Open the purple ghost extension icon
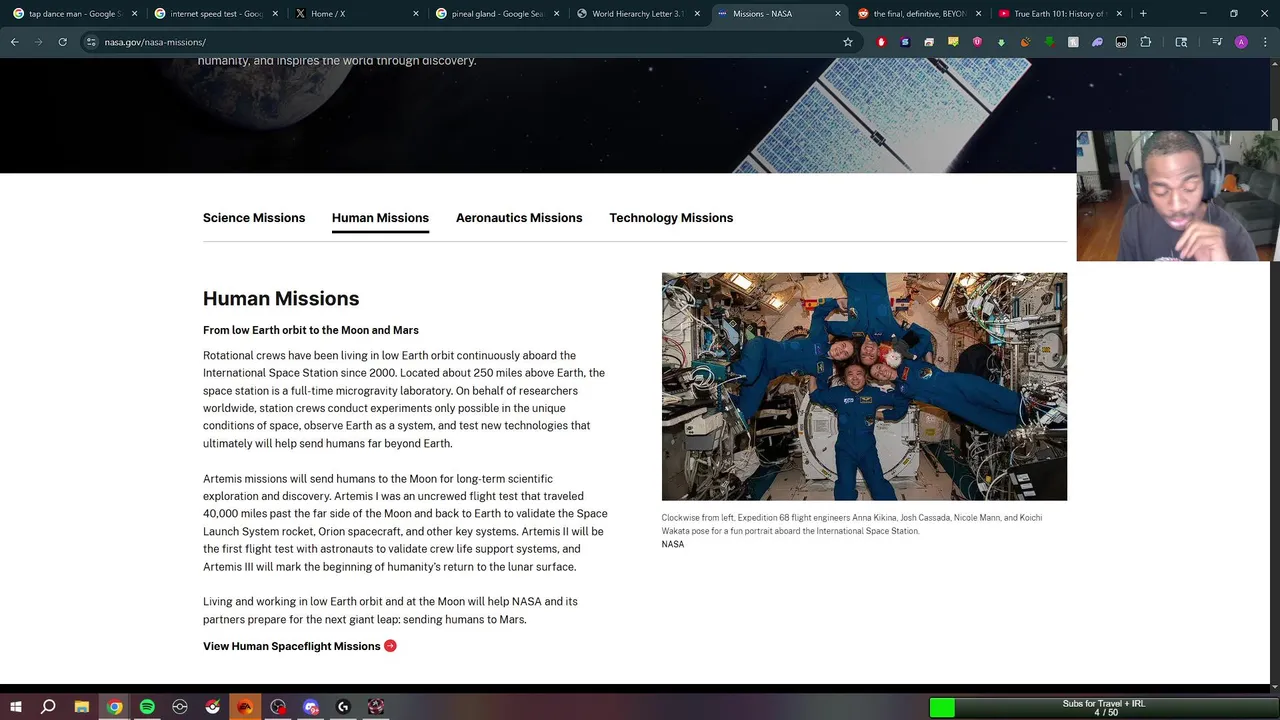1280x720 pixels. [x=1097, y=42]
